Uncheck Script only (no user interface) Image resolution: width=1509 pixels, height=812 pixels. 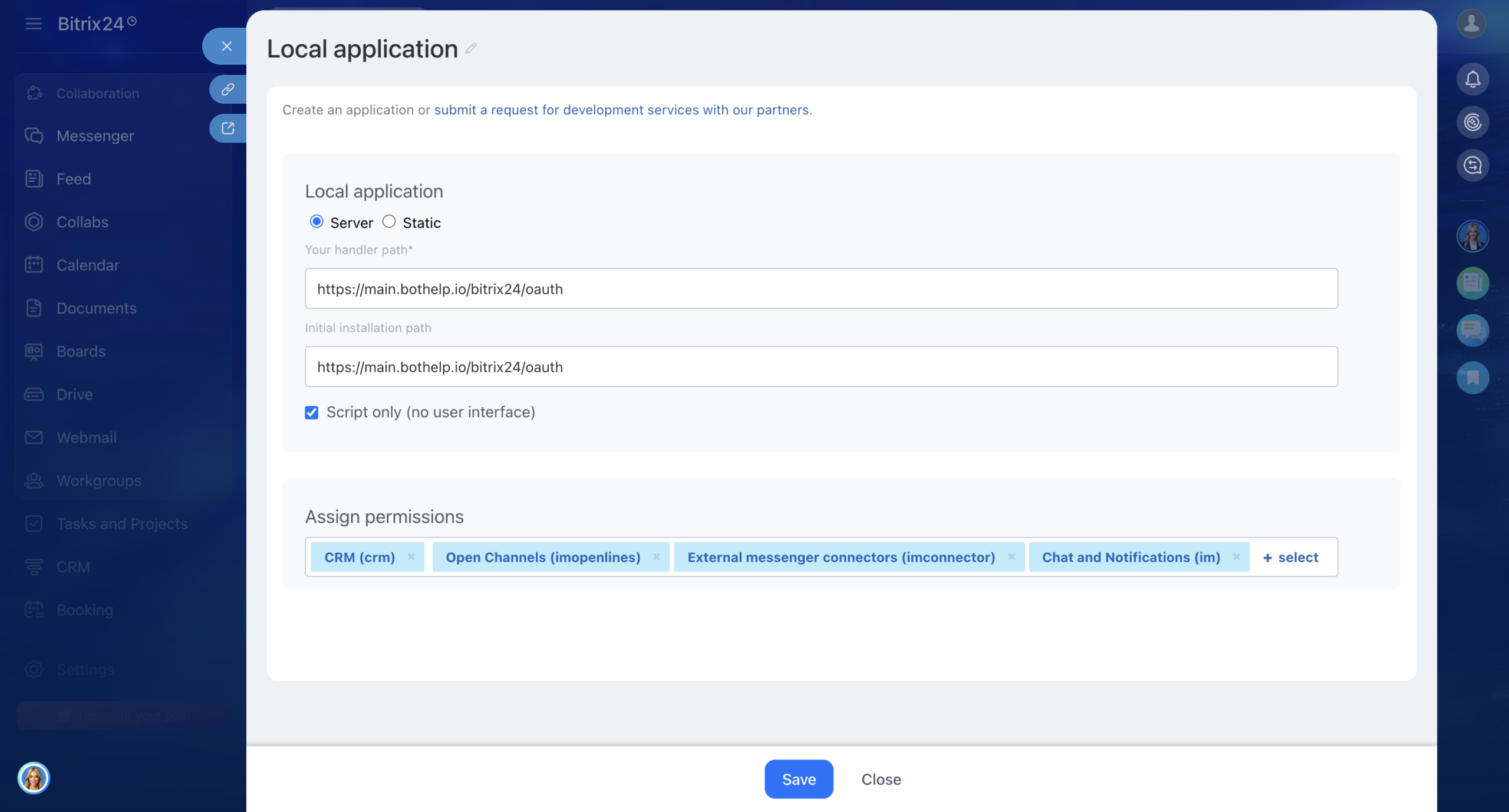[312, 412]
